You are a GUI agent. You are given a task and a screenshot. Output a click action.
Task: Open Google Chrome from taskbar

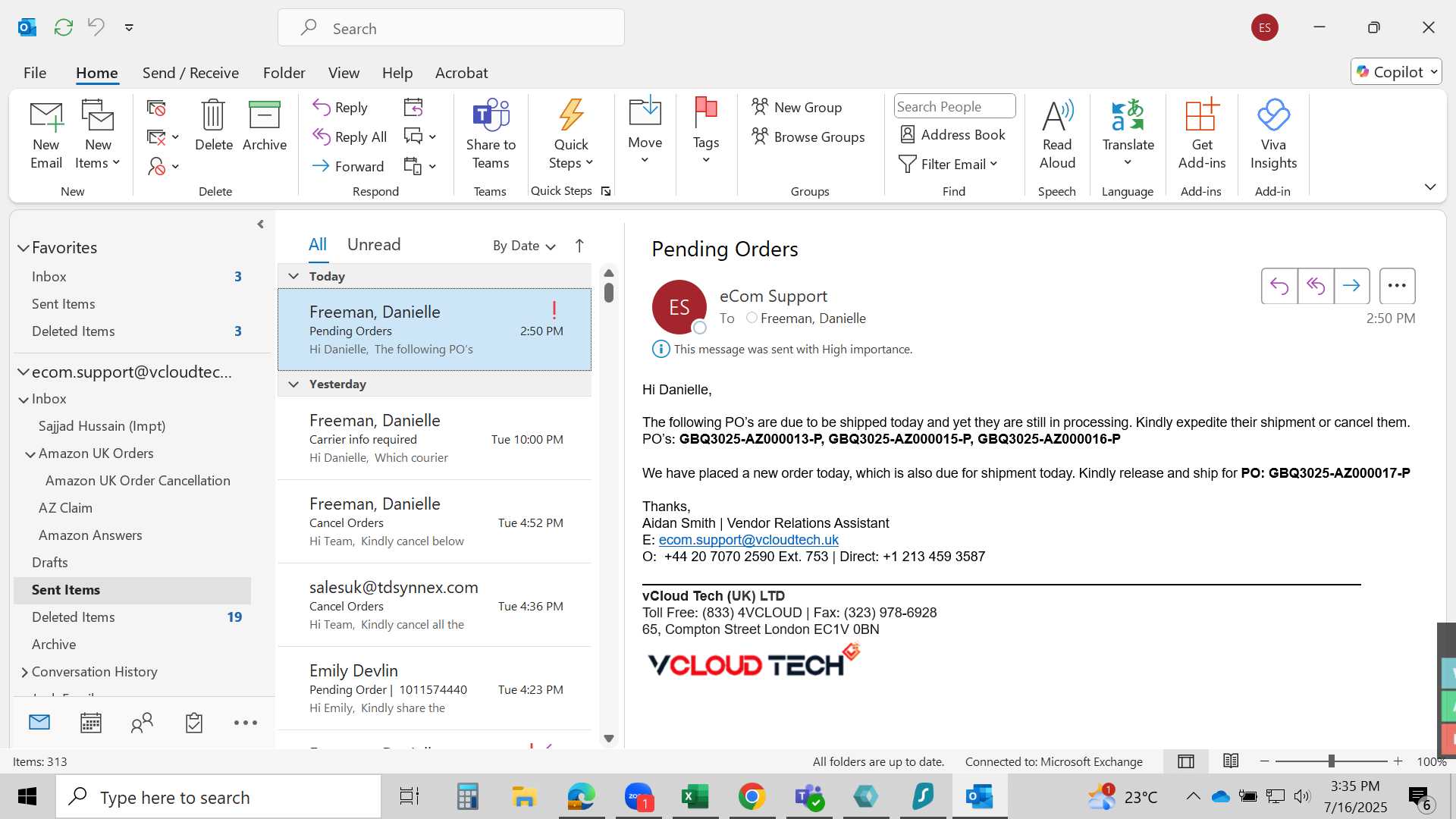tap(752, 797)
